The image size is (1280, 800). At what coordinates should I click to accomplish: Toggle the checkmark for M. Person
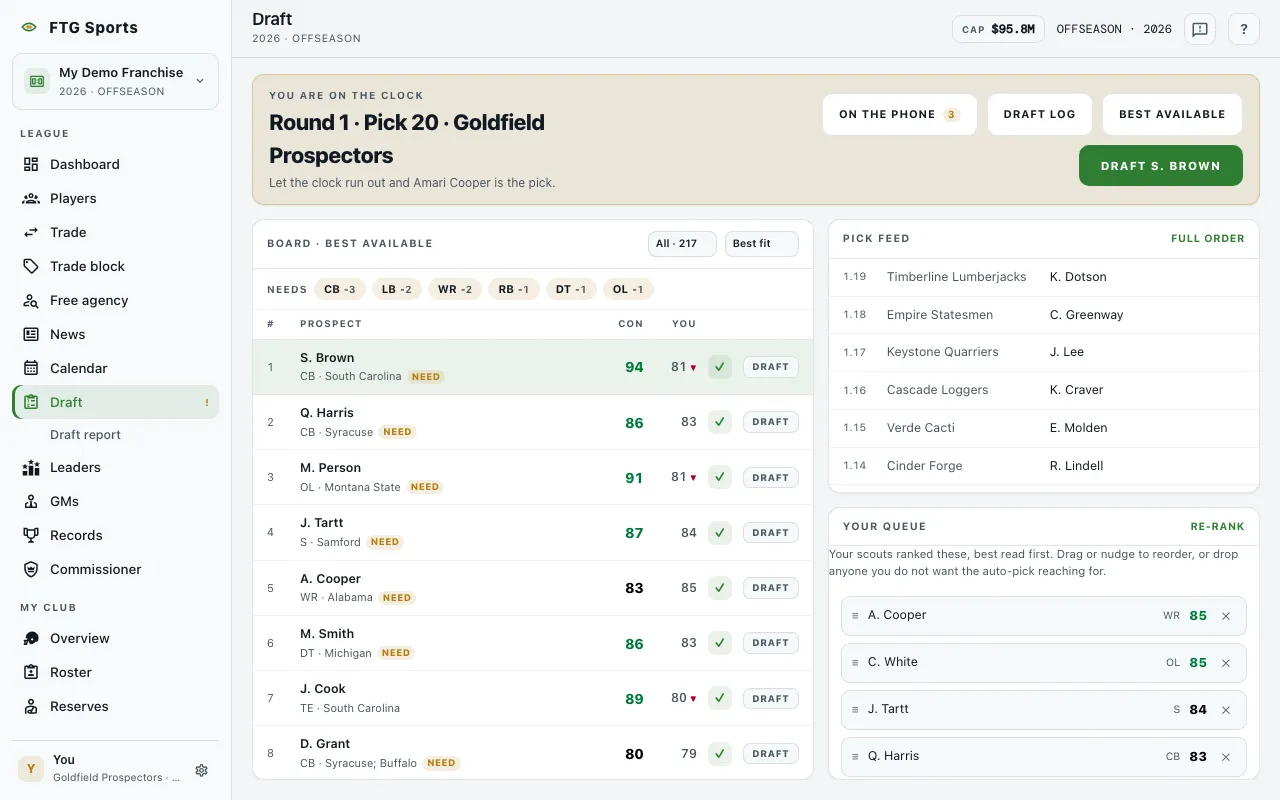coord(720,477)
